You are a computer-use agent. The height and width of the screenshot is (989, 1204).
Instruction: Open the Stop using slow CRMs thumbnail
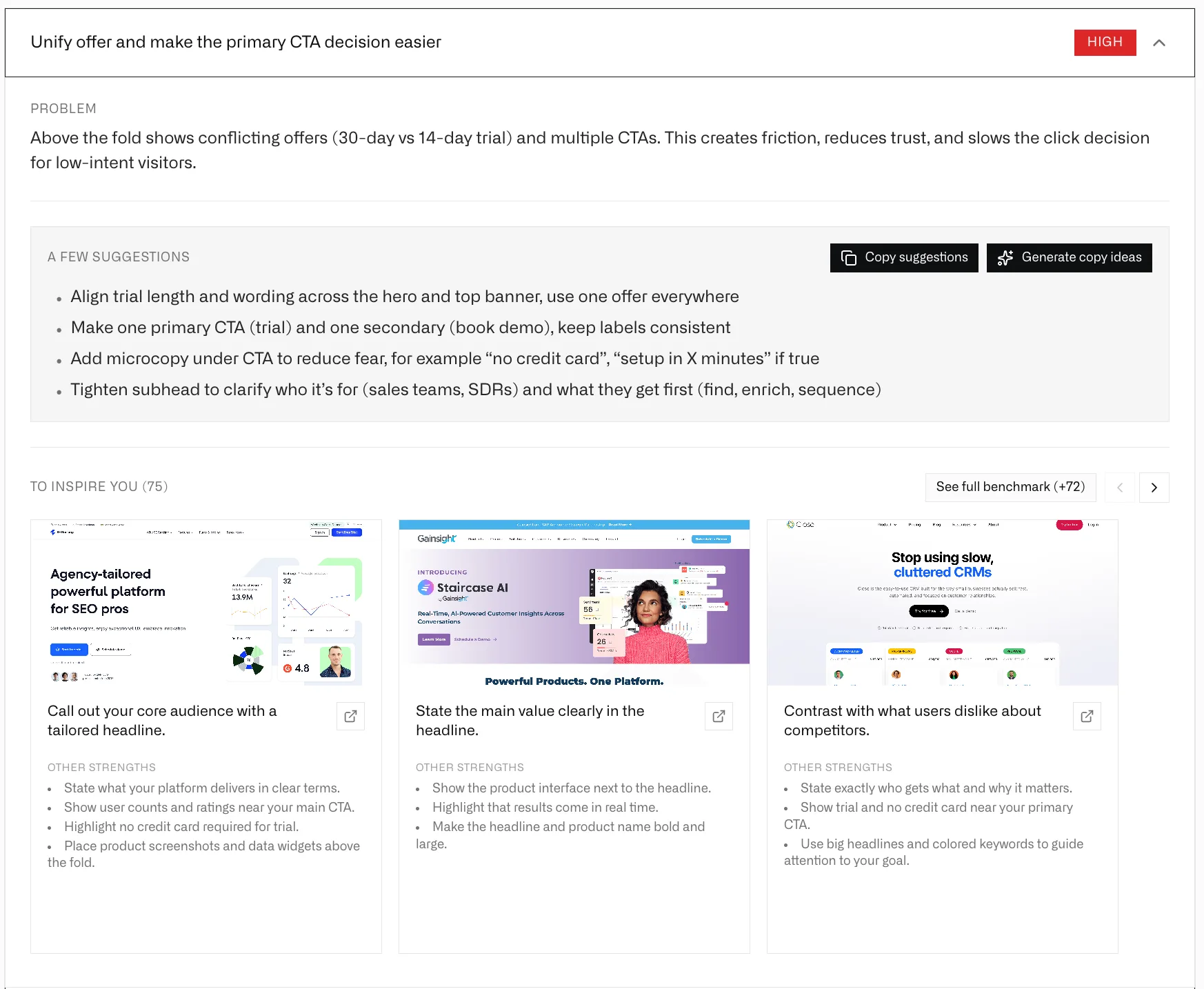(942, 601)
